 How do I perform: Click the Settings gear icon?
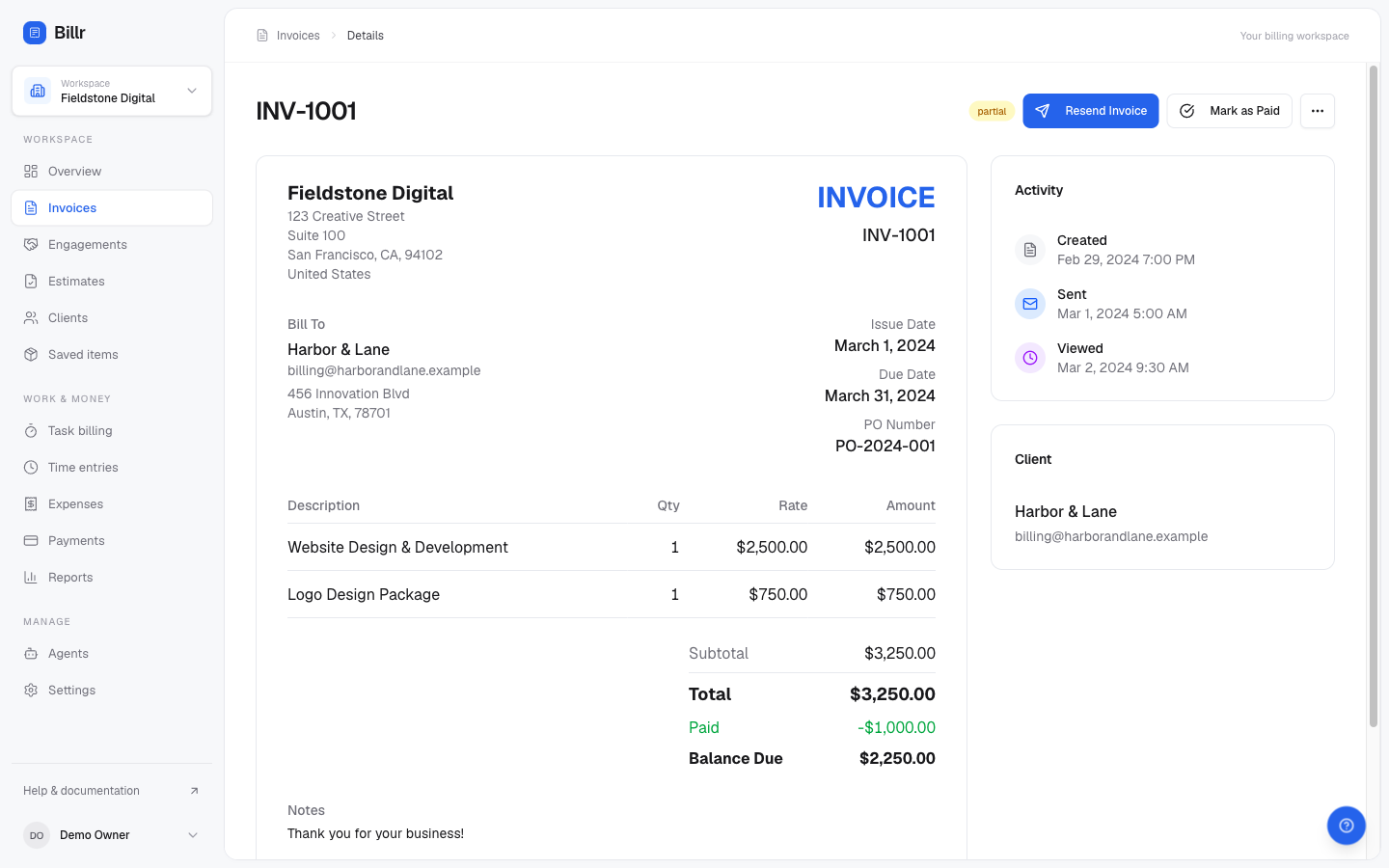[31, 691]
